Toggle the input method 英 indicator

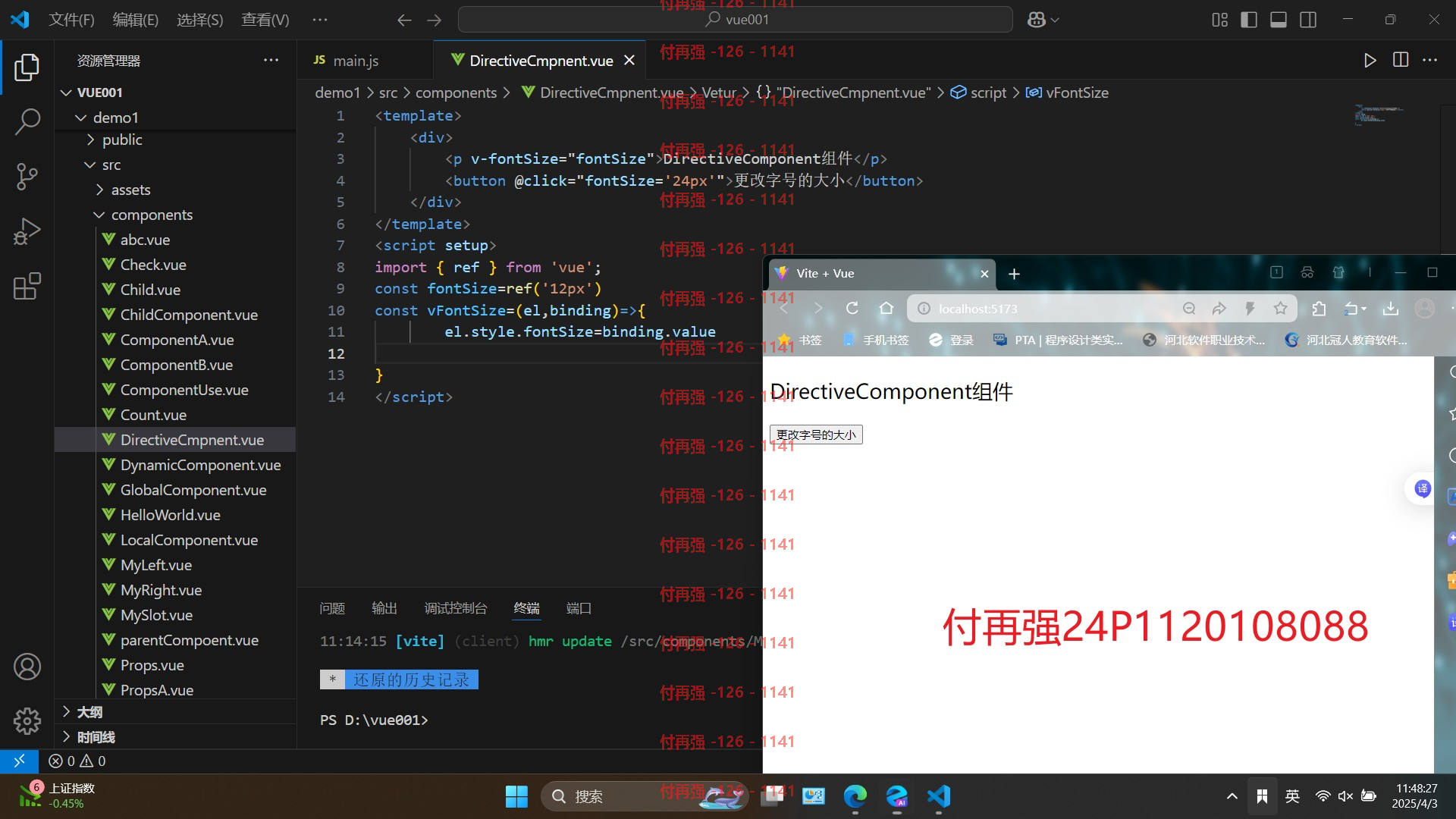point(1292,795)
